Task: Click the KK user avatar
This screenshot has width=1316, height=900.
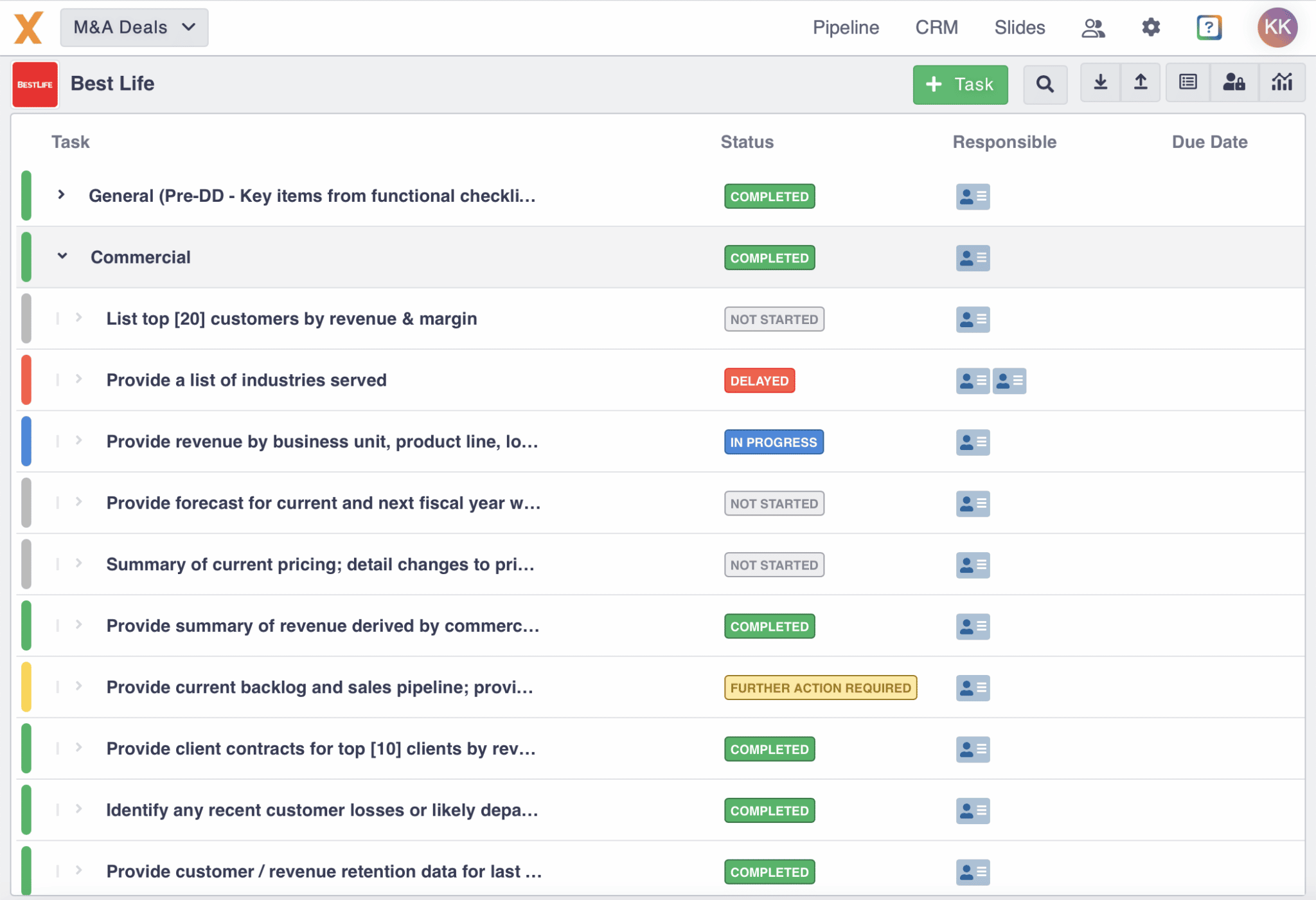Action: (1277, 28)
